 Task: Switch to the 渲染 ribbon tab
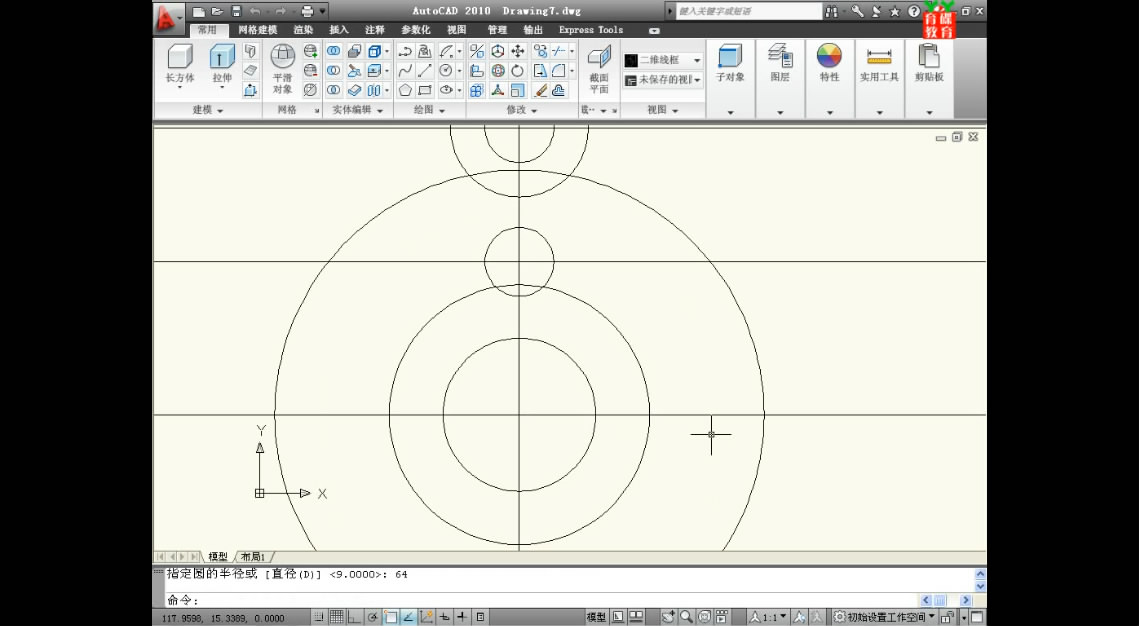click(x=304, y=30)
